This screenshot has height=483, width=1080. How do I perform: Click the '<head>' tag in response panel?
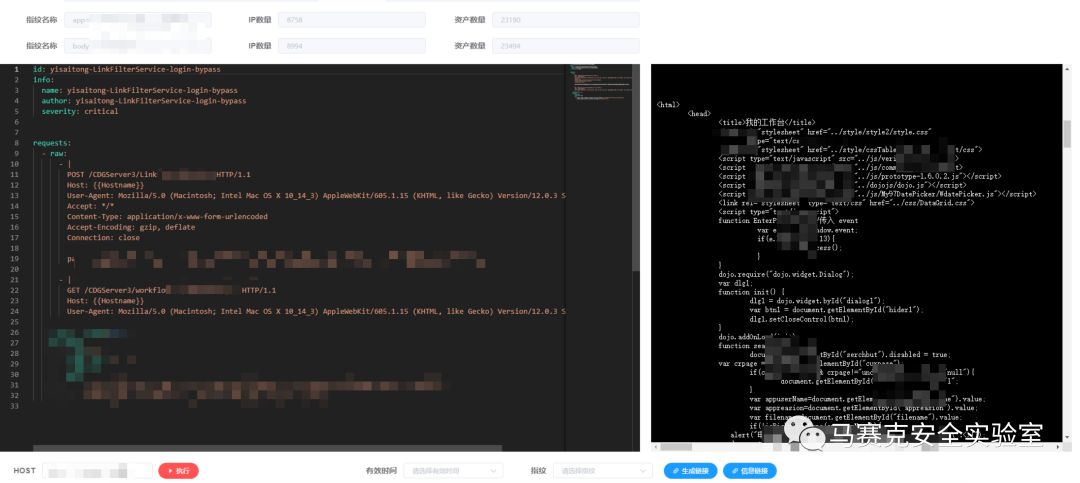coord(699,113)
